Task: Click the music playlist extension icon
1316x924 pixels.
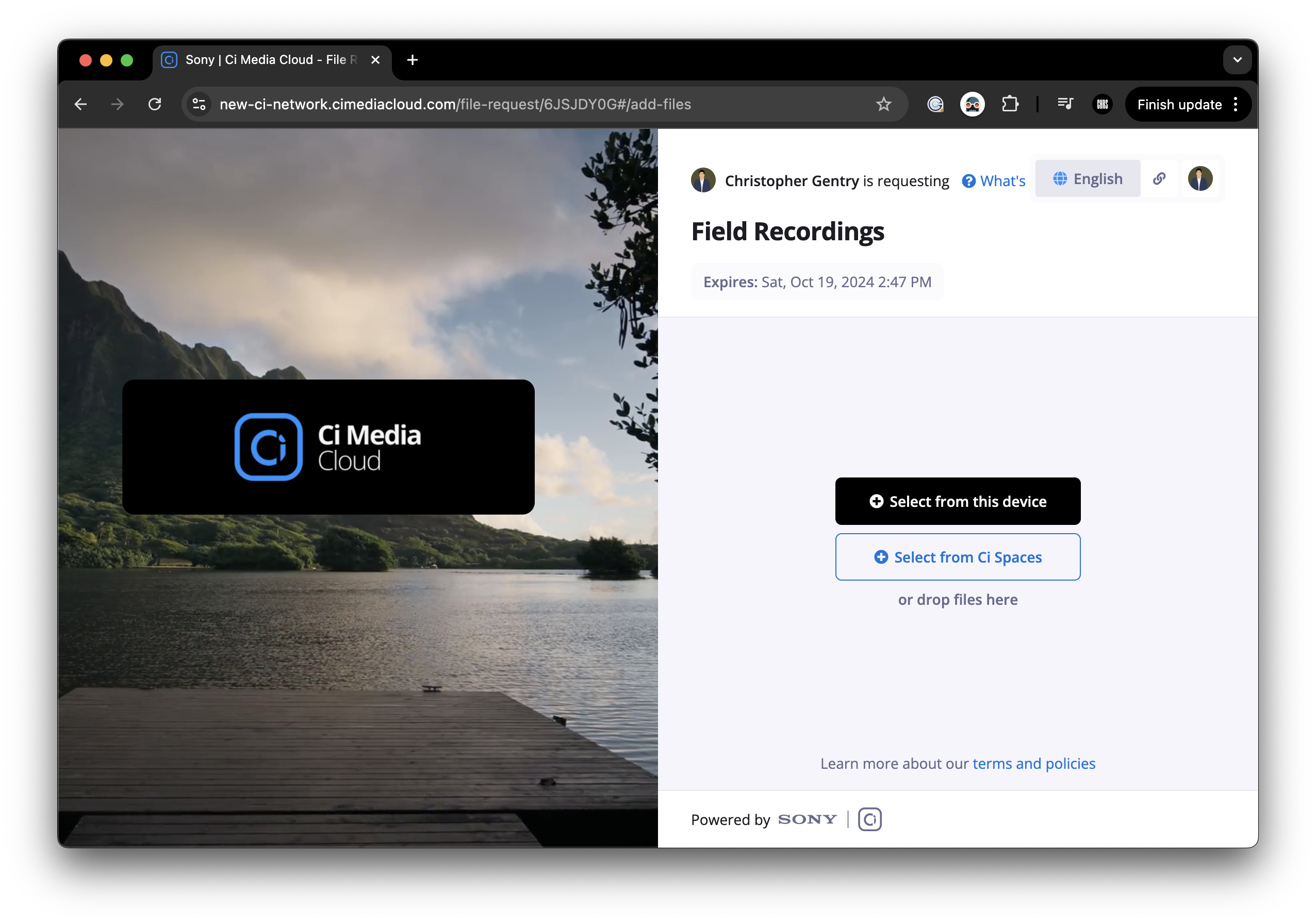Action: [x=1065, y=104]
